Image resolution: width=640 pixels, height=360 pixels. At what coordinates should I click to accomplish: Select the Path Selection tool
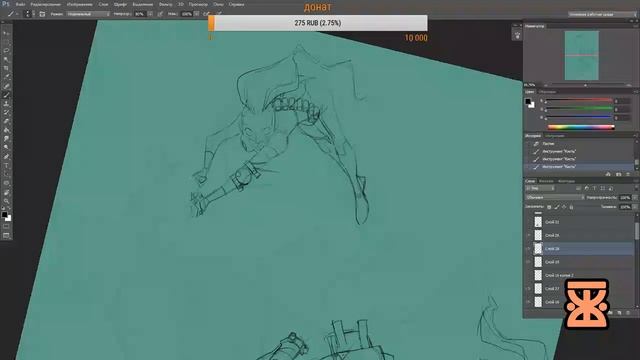tap(6, 174)
